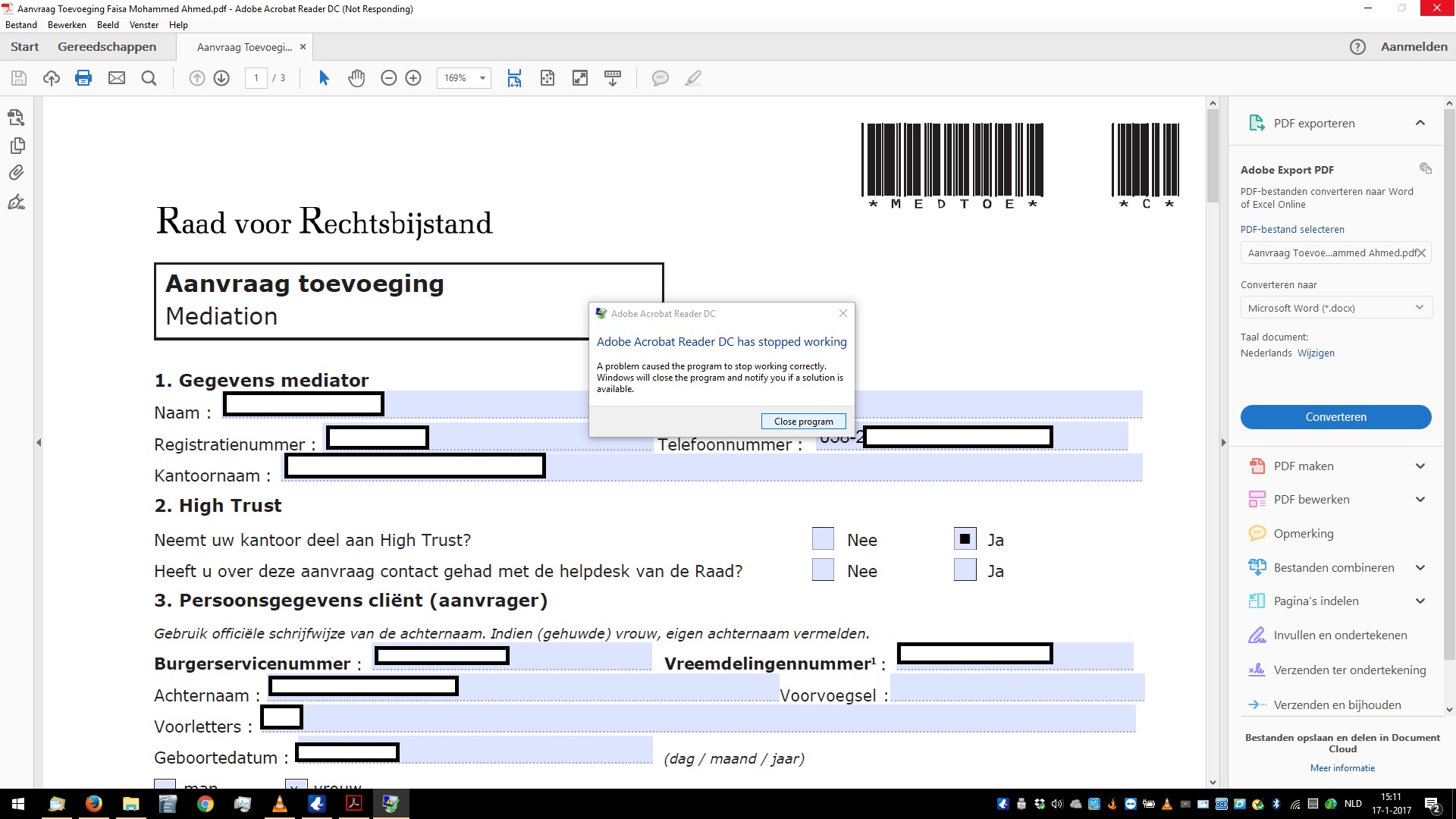Click the help question mark icon
The image size is (1456, 819).
point(1357,47)
